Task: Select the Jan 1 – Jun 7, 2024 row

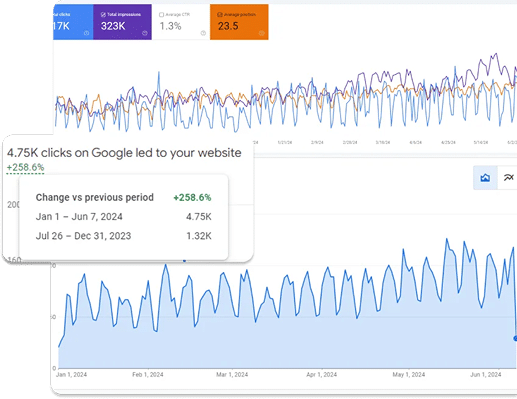Action: pyautogui.click(x=123, y=217)
